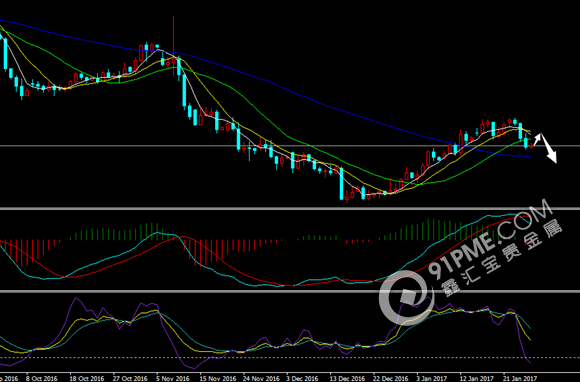Click the 3 Jan 2017 date label
This screenshot has width=580, height=382.
pos(432,378)
